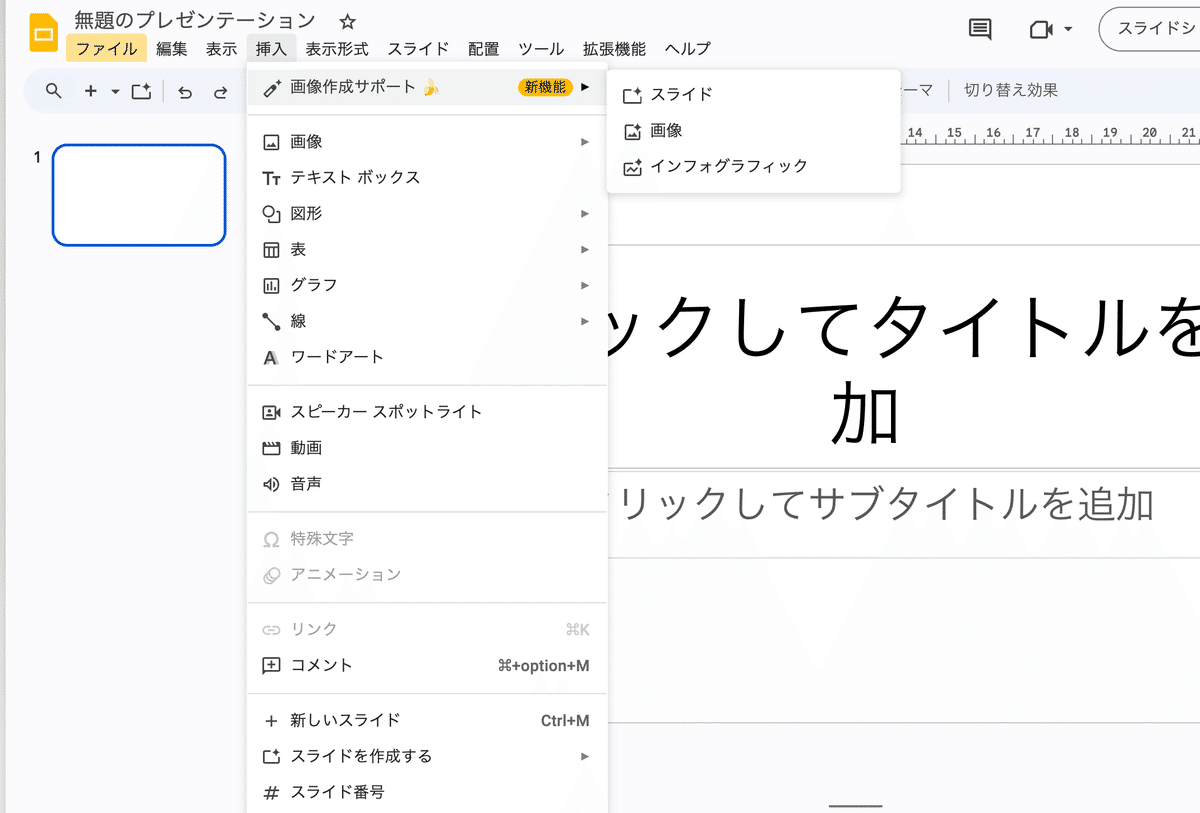Screen dimensions: 1200x813
Task: Click the star icon to favorite presentation
Action: 347,21
